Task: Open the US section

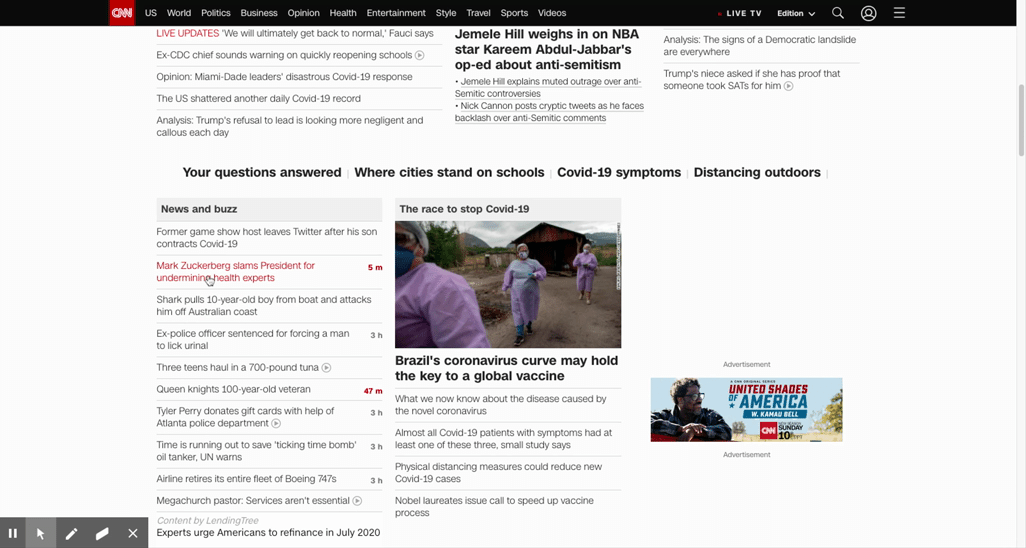Action: coord(150,12)
